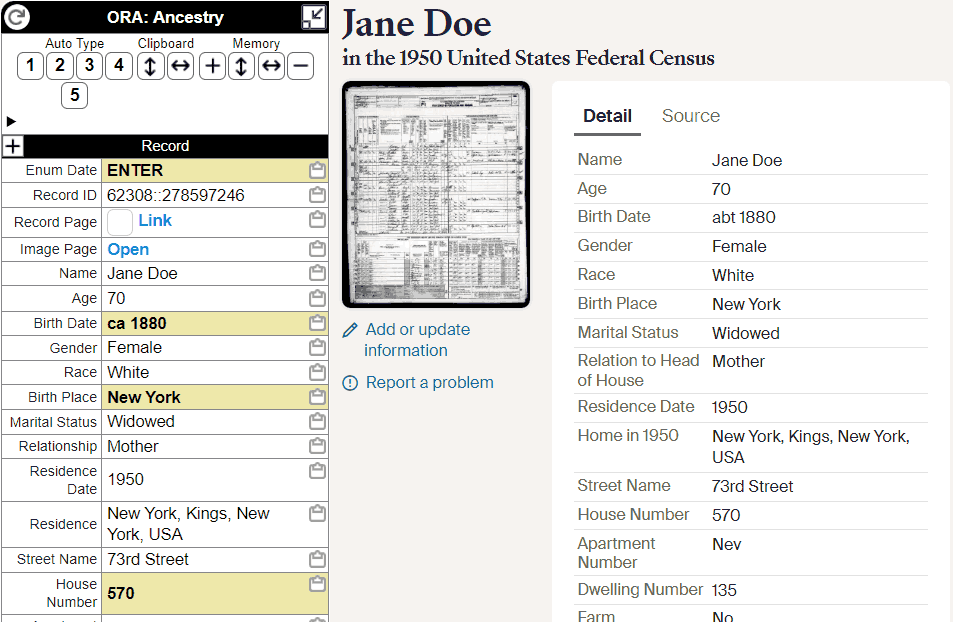
Task: Click Auto Type button 2
Action: pyautogui.click(x=60, y=65)
